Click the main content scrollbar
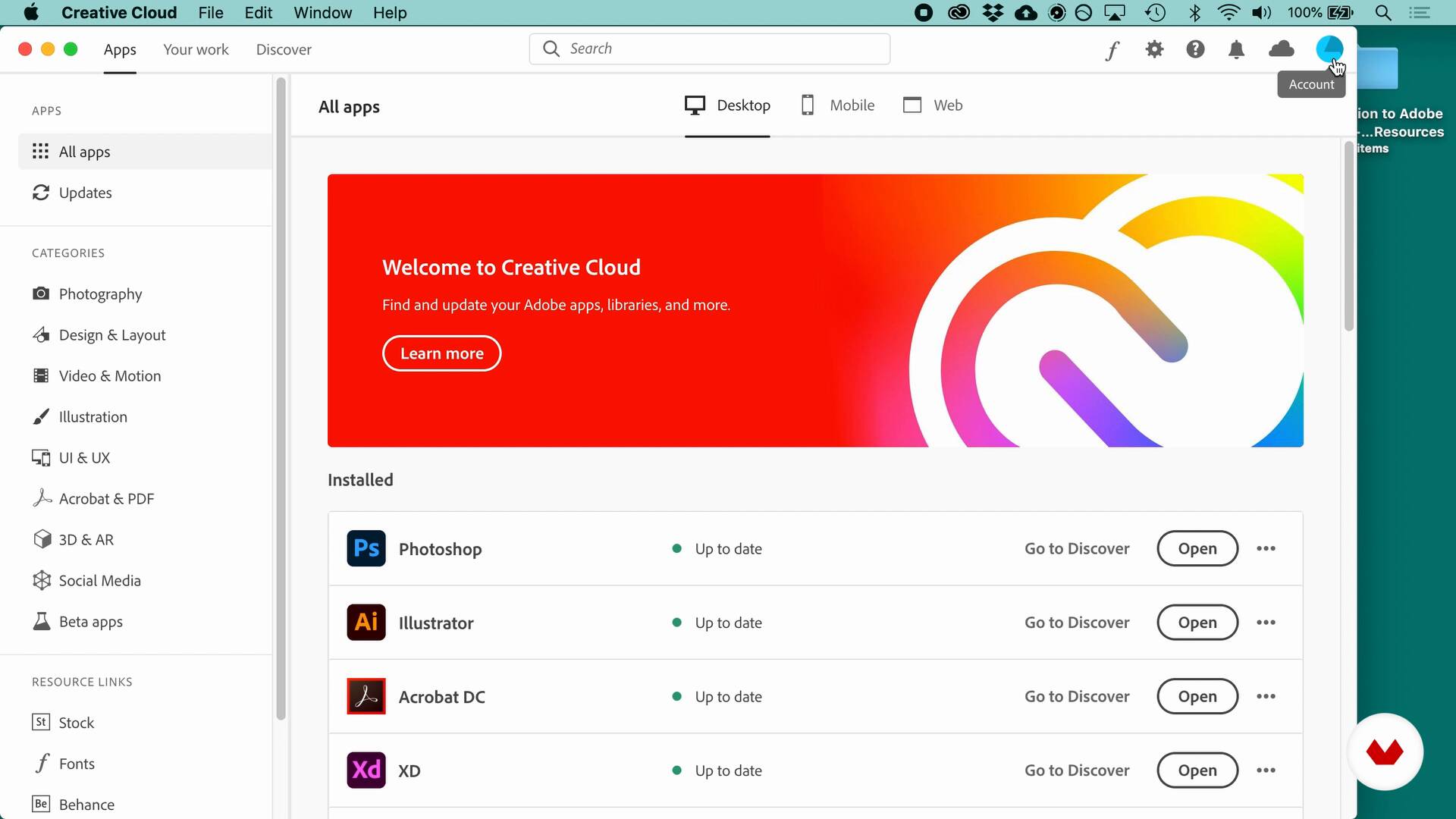The width and height of the screenshot is (1456, 819). tap(1348, 236)
